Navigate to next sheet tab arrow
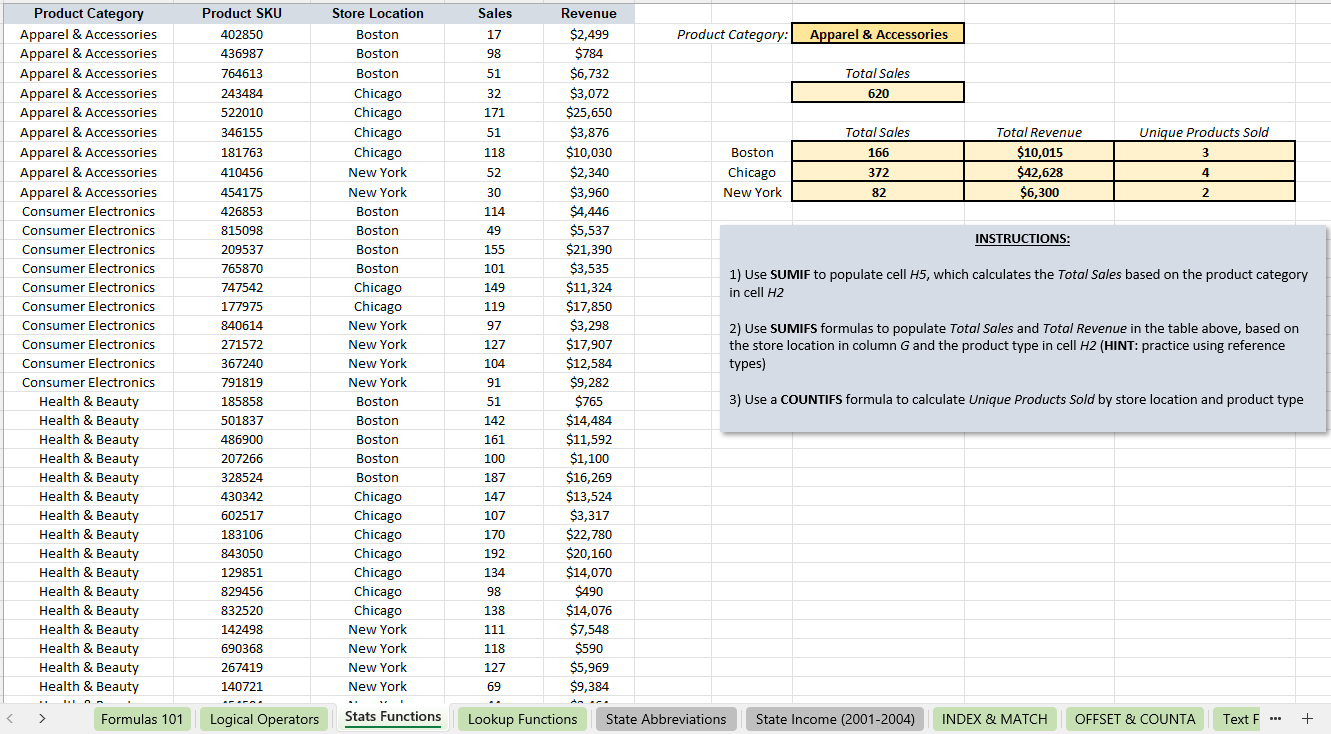The image size is (1331, 734). (x=42, y=719)
